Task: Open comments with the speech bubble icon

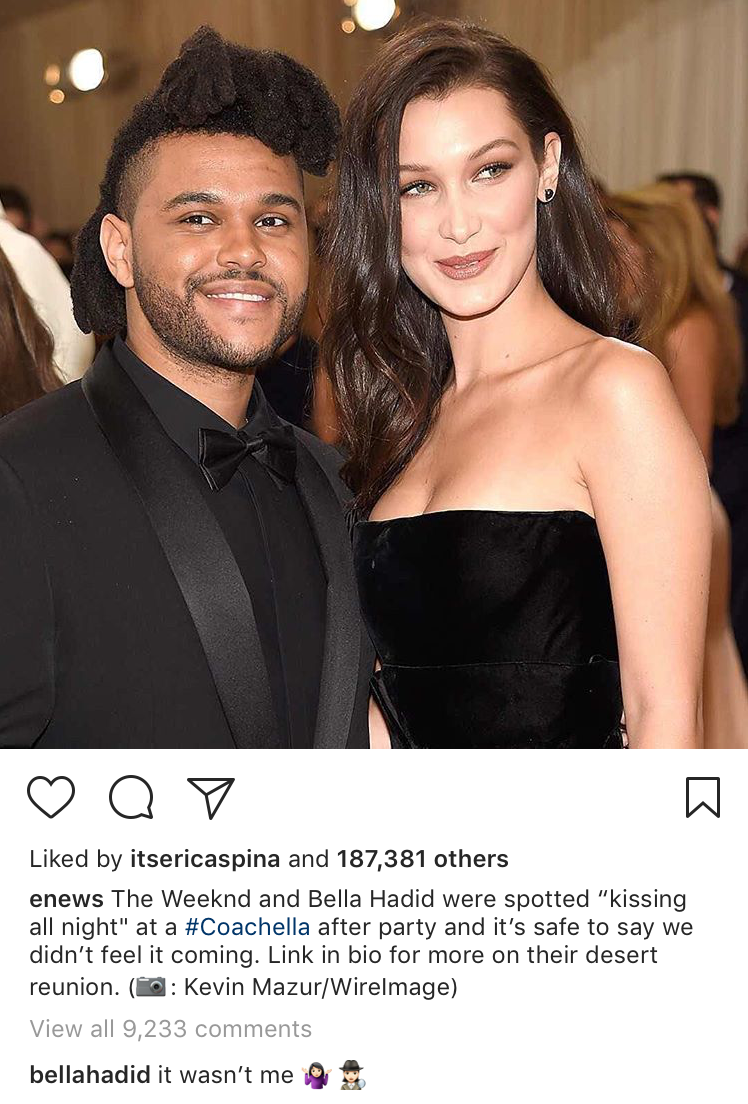Action: (x=131, y=797)
